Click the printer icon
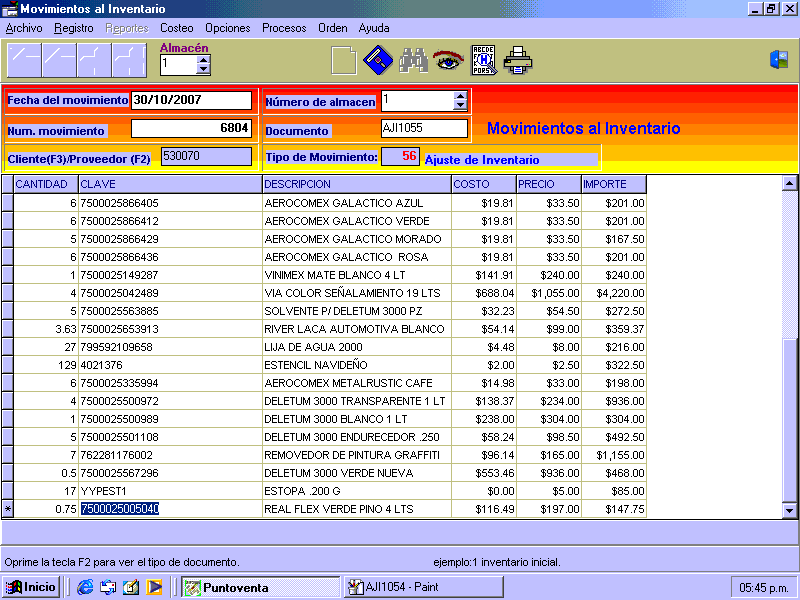800x600 pixels. pos(518,61)
